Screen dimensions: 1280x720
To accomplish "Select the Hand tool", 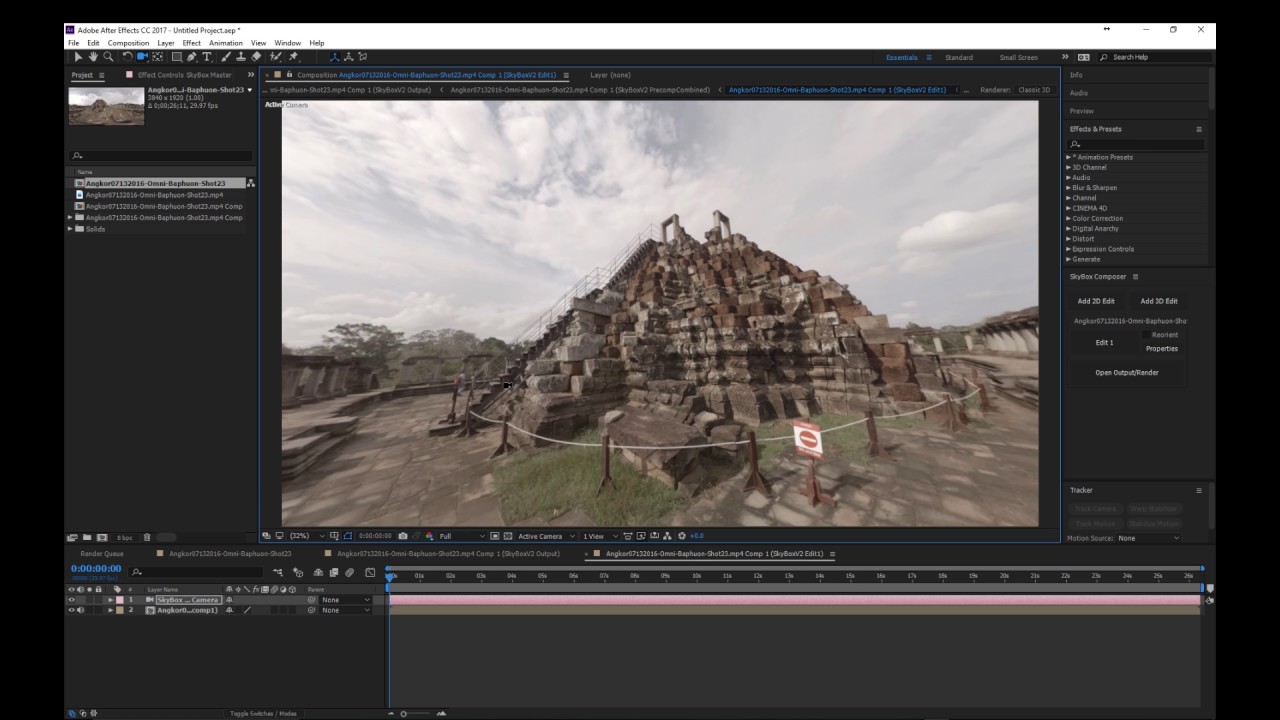I will [93, 57].
